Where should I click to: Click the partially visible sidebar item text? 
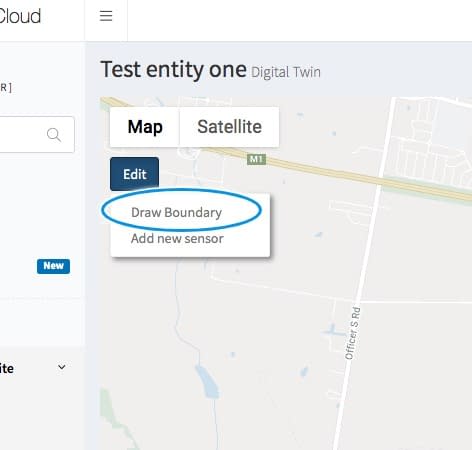pyautogui.click(x=7, y=369)
